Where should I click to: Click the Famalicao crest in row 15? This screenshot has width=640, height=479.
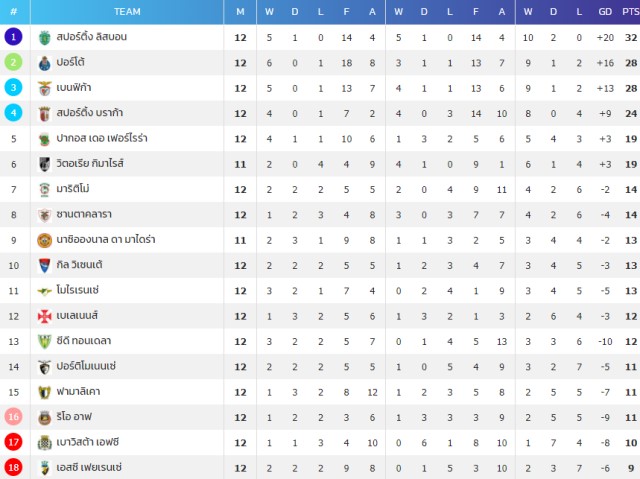[44, 392]
